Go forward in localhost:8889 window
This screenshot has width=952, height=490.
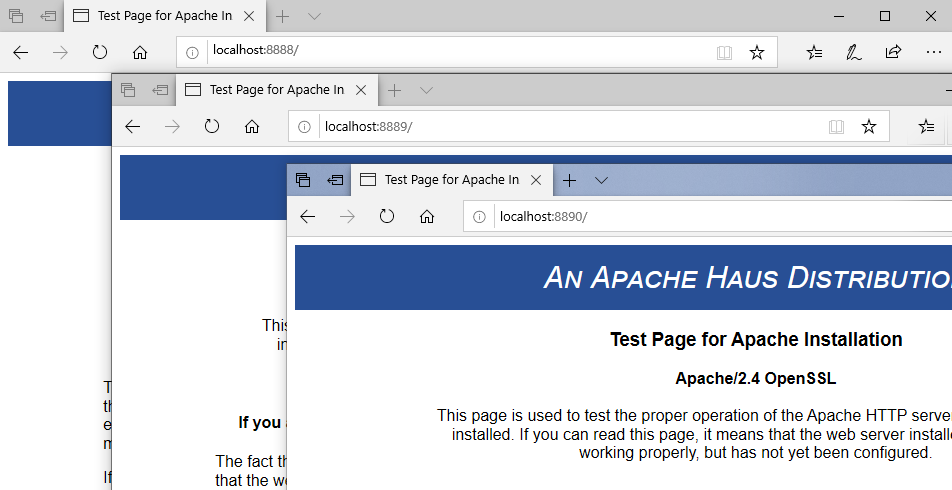tap(172, 126)
